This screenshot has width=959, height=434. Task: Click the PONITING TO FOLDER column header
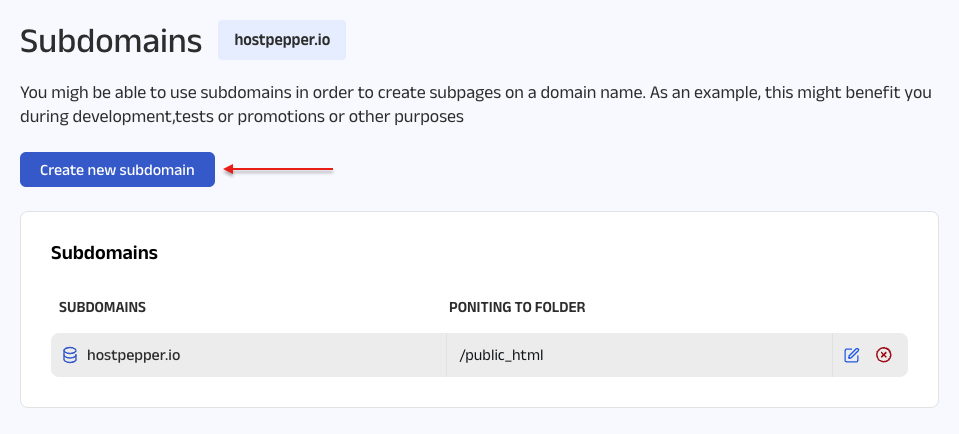click(517, 307)
